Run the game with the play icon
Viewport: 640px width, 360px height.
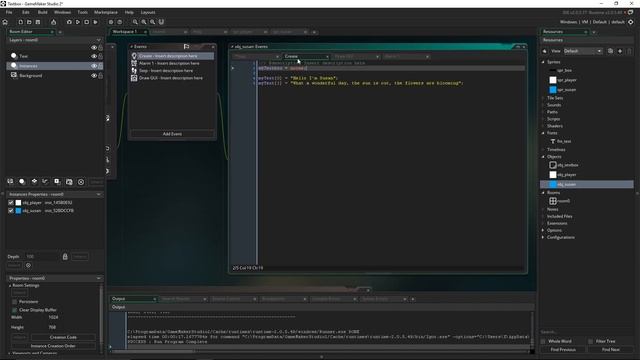coord(78,22)
